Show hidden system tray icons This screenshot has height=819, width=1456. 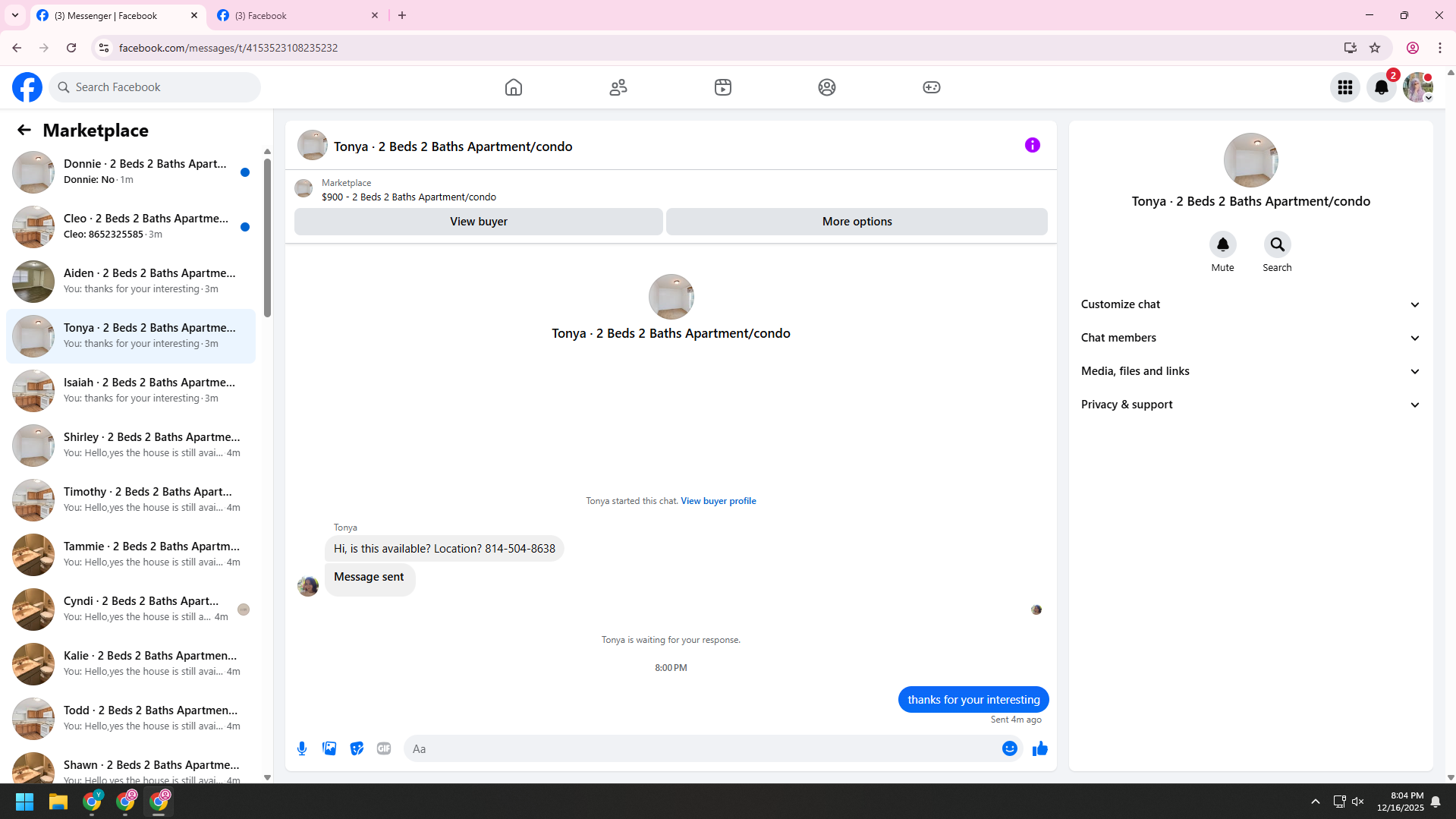pyautogui.click(x=1316, y=802)
